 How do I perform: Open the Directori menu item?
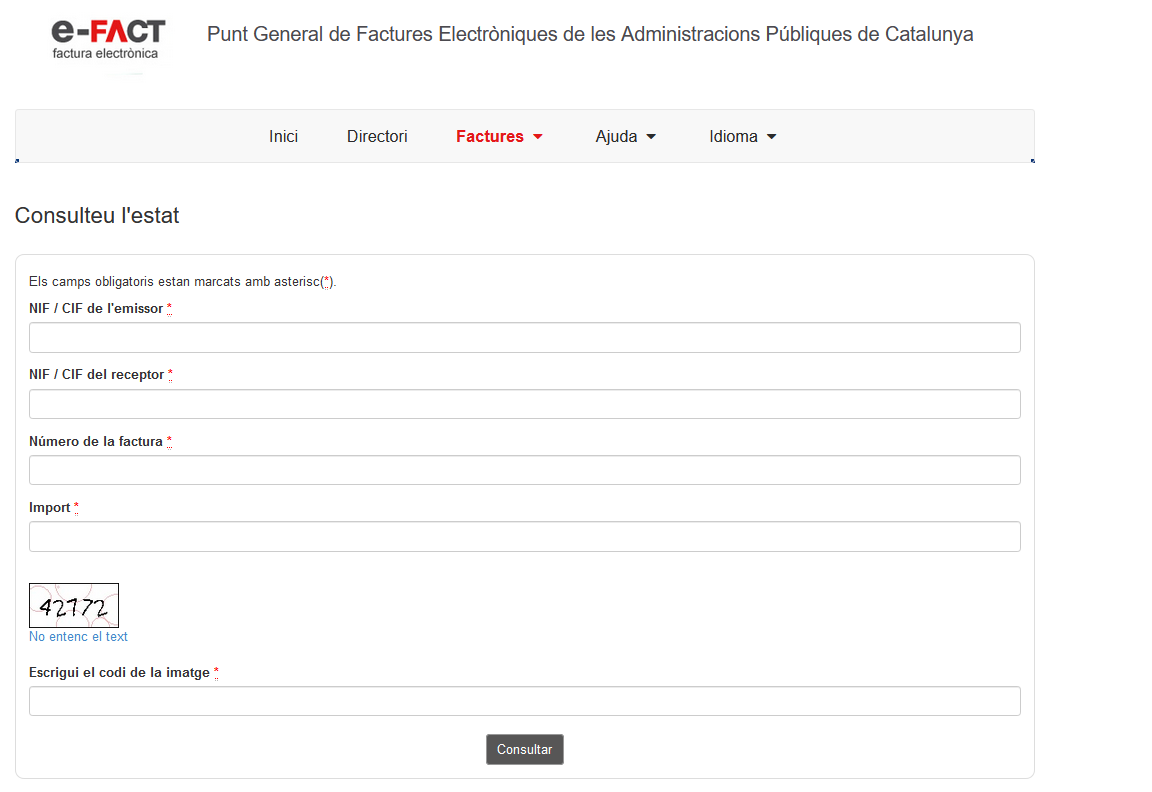coord(377,137)
